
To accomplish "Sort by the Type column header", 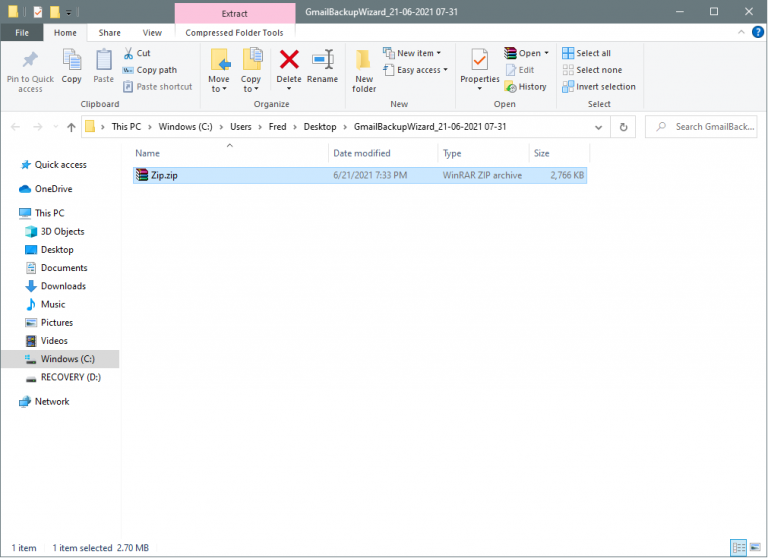I will [483, 153].
